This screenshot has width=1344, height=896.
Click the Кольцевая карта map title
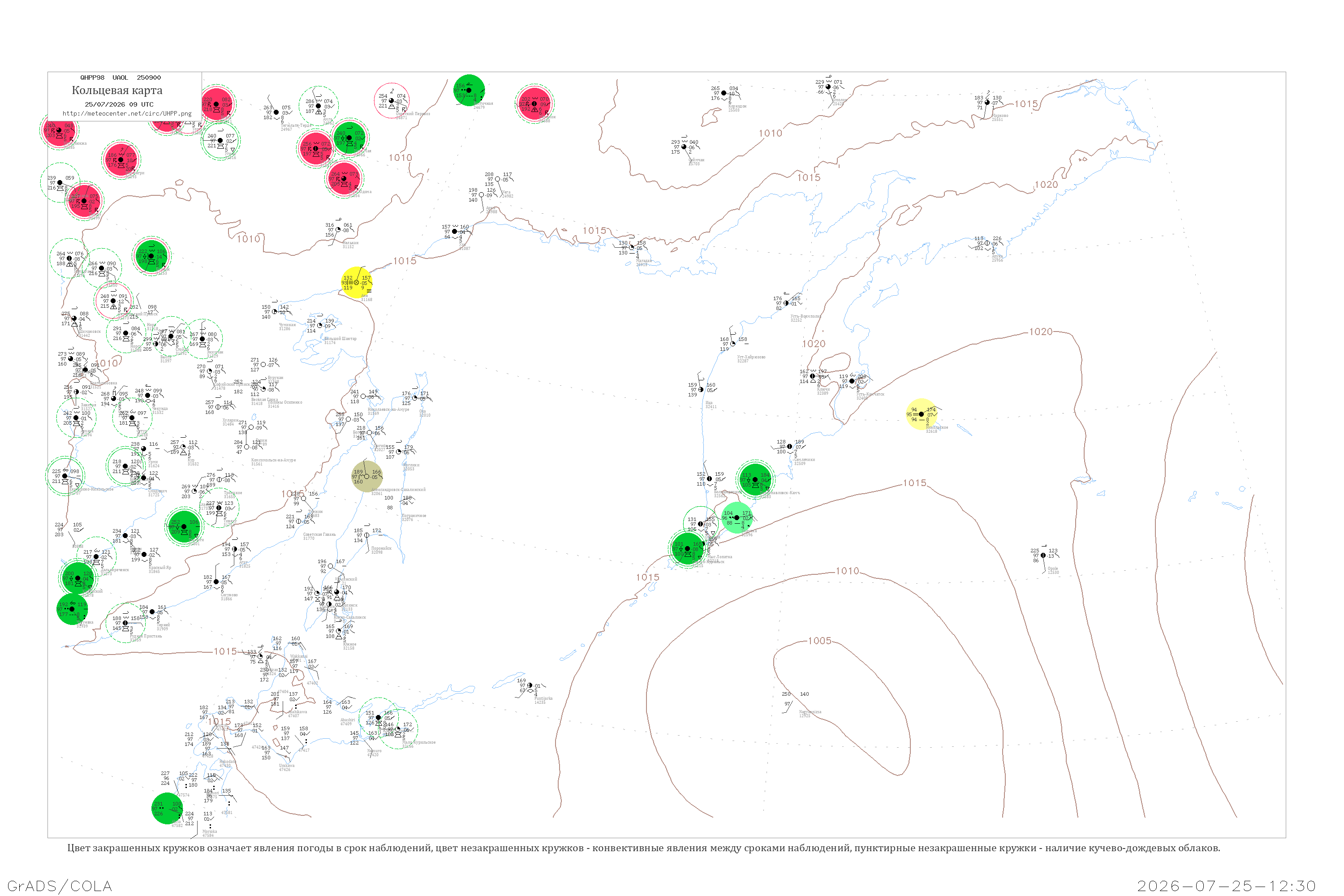pos(117,90)
